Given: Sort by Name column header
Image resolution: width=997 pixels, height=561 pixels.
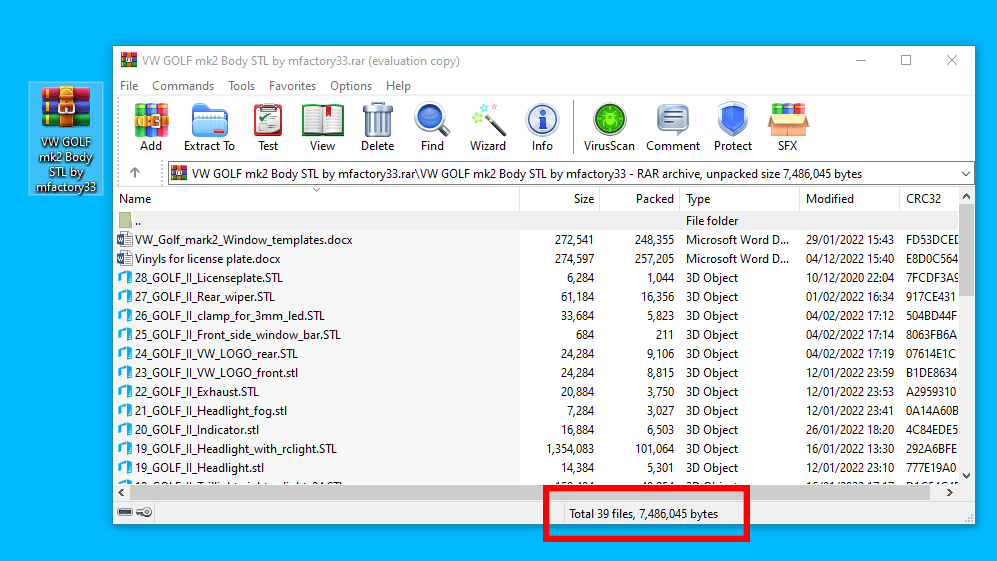Looking at the screenshot, I should [x=317, y=199].
